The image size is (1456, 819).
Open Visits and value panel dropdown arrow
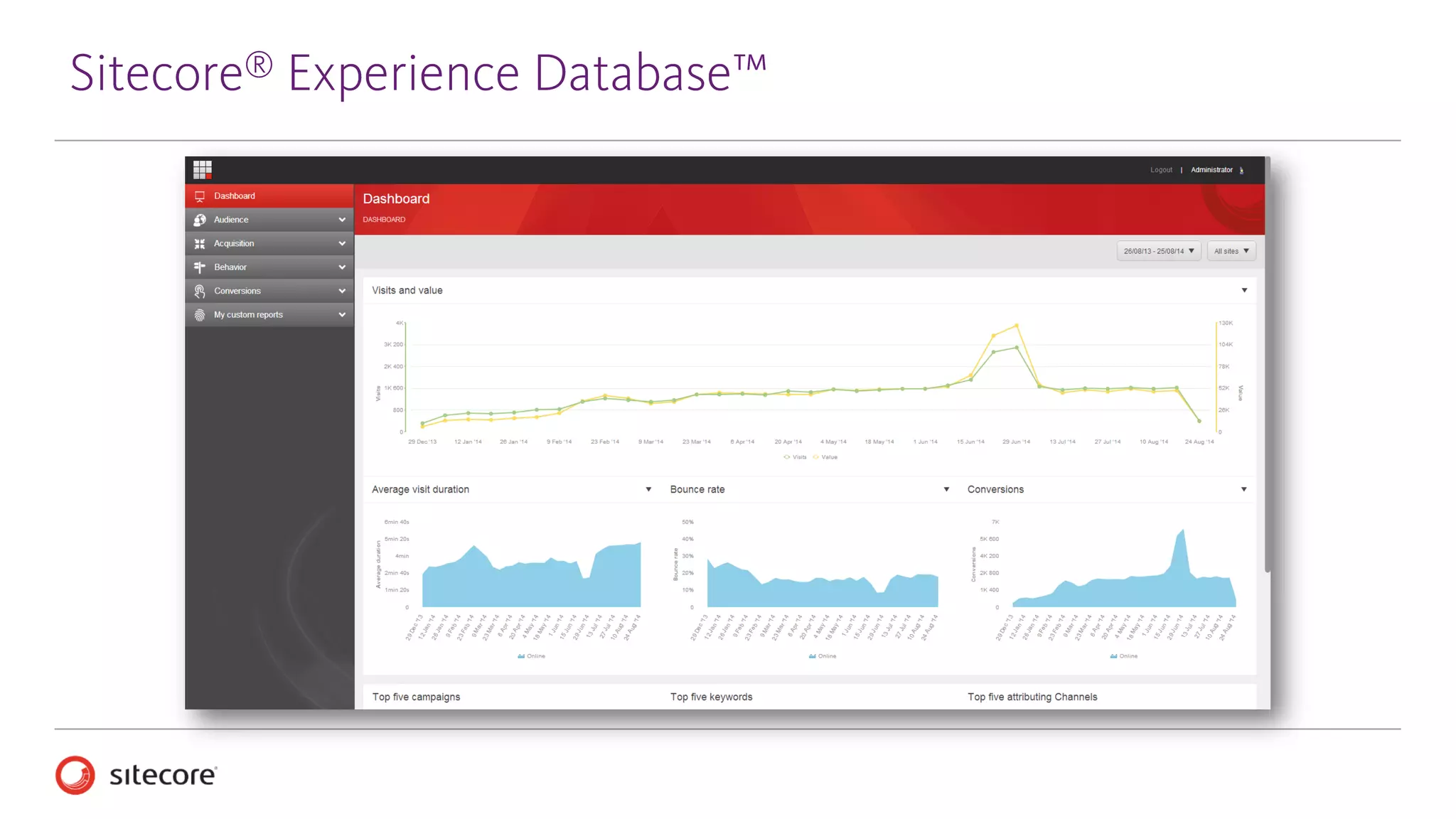coord(1244,290)
